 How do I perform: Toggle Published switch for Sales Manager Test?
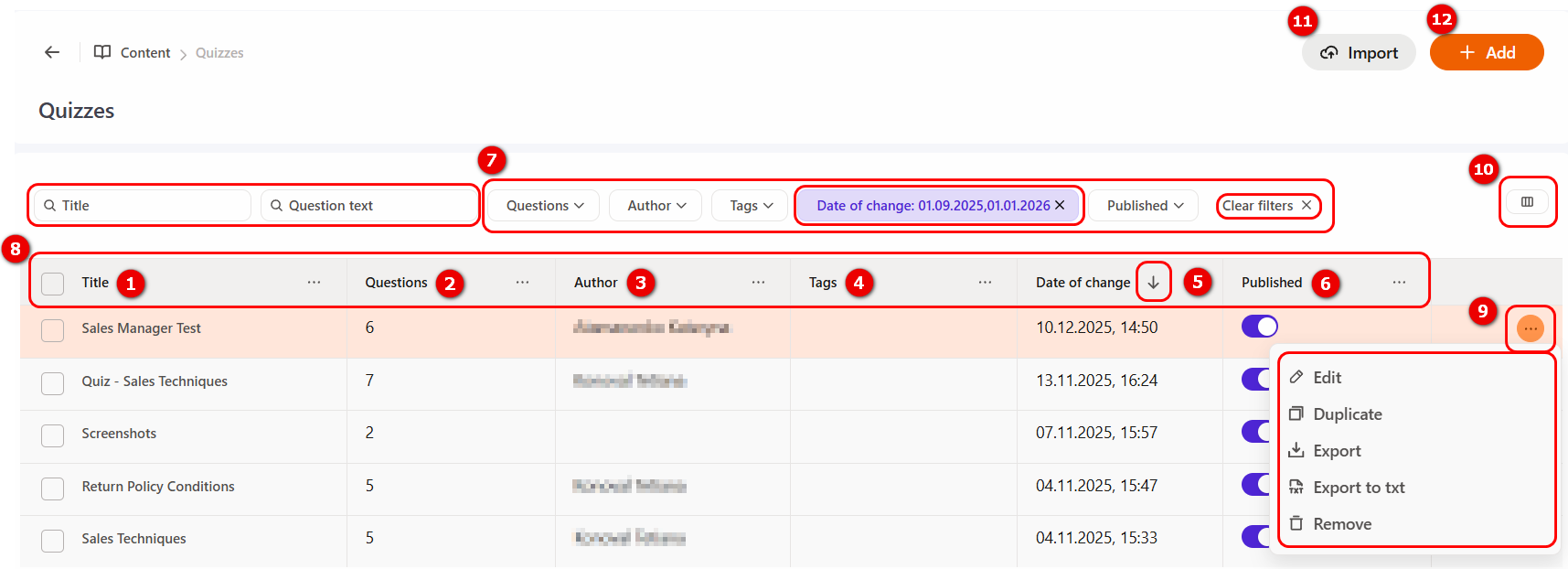[x=1259, y=327]
